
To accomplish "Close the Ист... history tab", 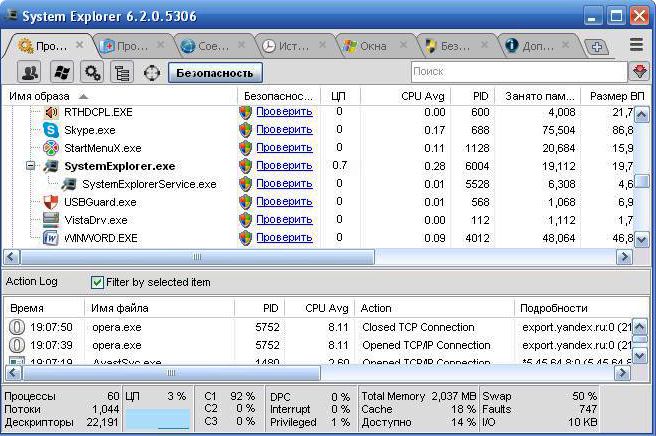I will 322,44.
